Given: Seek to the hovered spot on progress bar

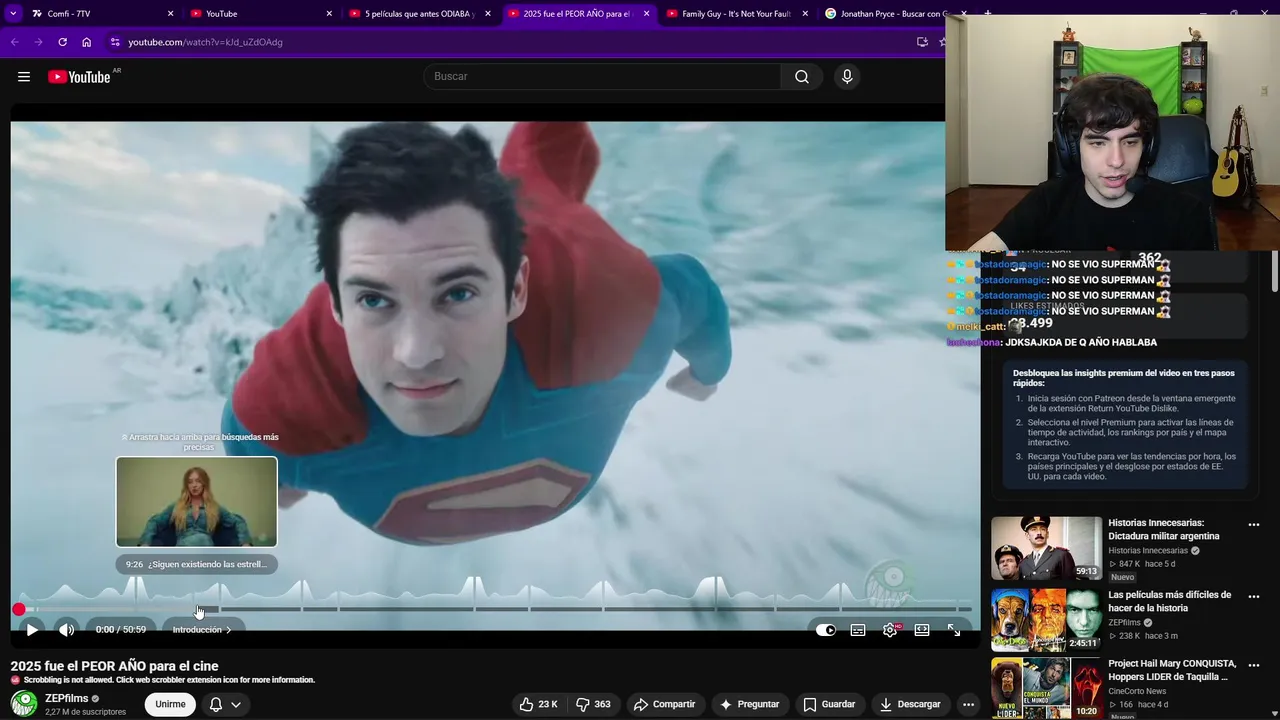Looking at the screenshot, I should tap(198, 609).
